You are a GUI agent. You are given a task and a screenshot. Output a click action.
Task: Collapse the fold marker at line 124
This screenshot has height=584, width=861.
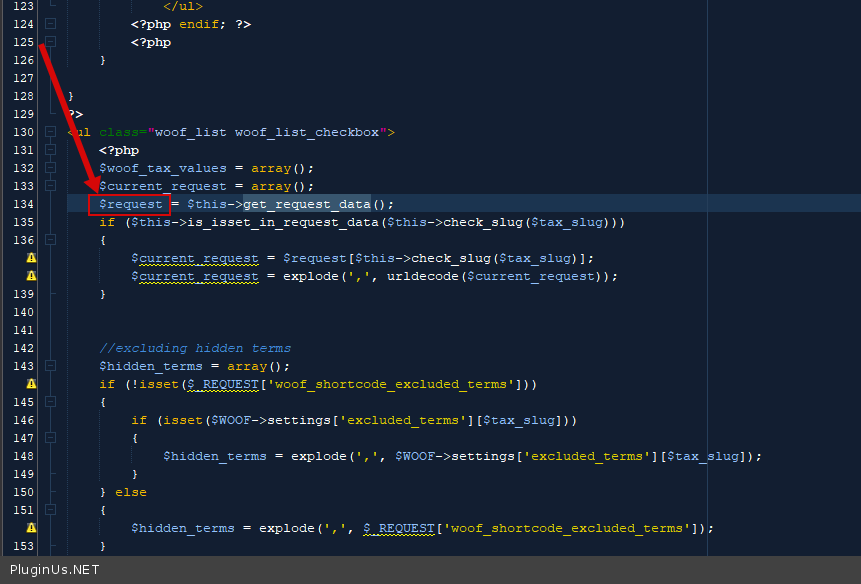pyautogui.click(x=50, y=24)
